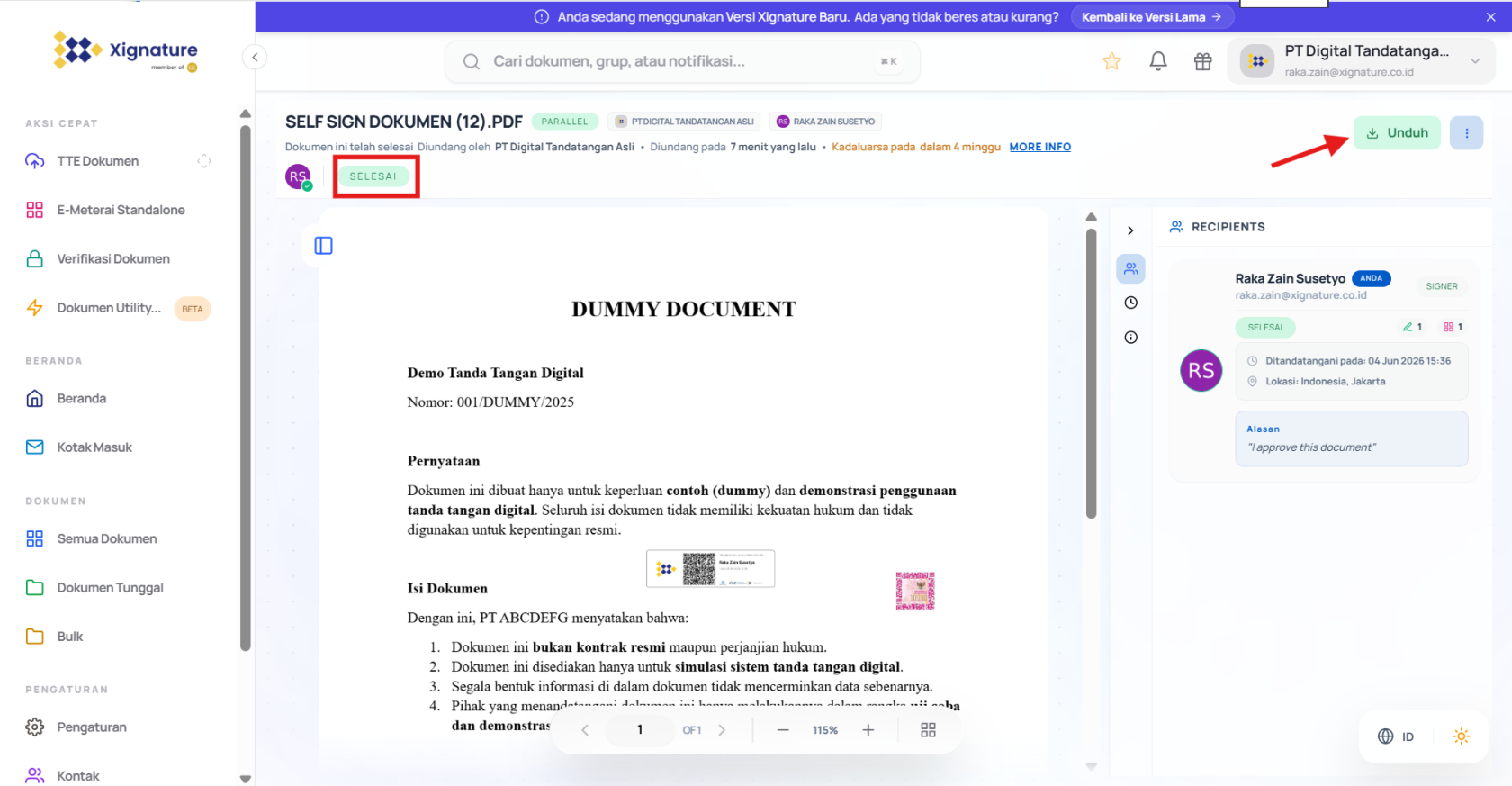Screen dimensions: 1512x786
Task: Open the three-dot more options menu
Action: (1466, 133)
